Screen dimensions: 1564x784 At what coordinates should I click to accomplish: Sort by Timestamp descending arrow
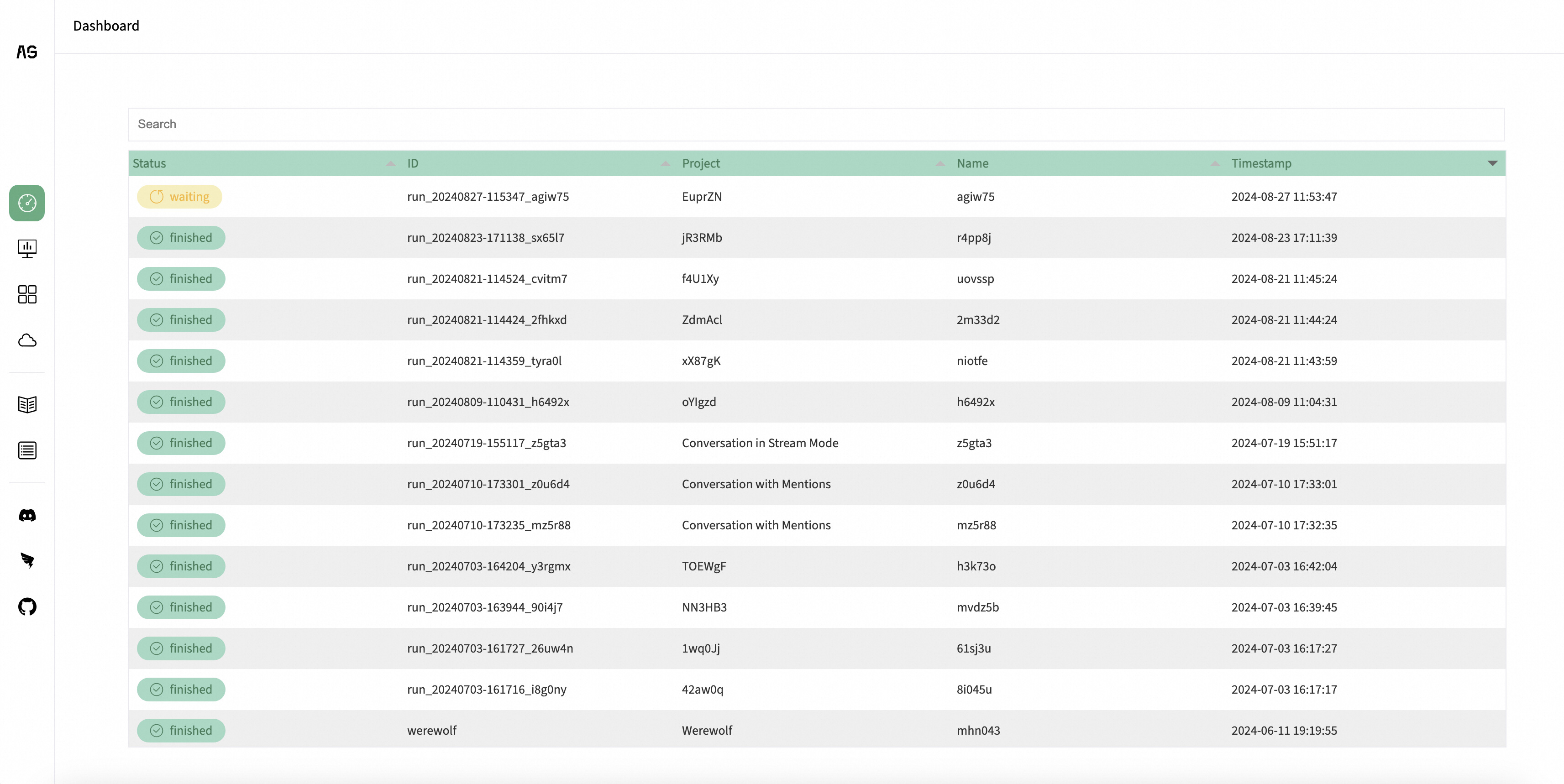1492,163
